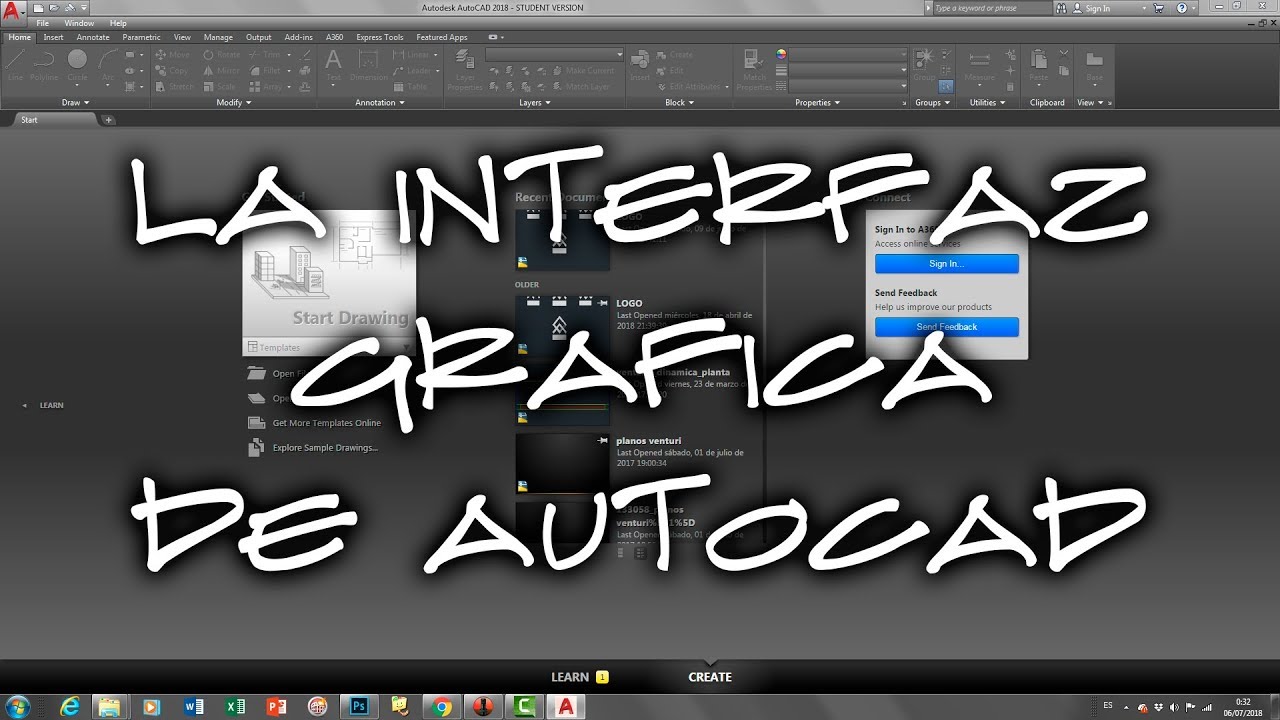The width and height of the screenshot is (1280, 720).
Task: Click the Group tool
Action: point(924,65)
